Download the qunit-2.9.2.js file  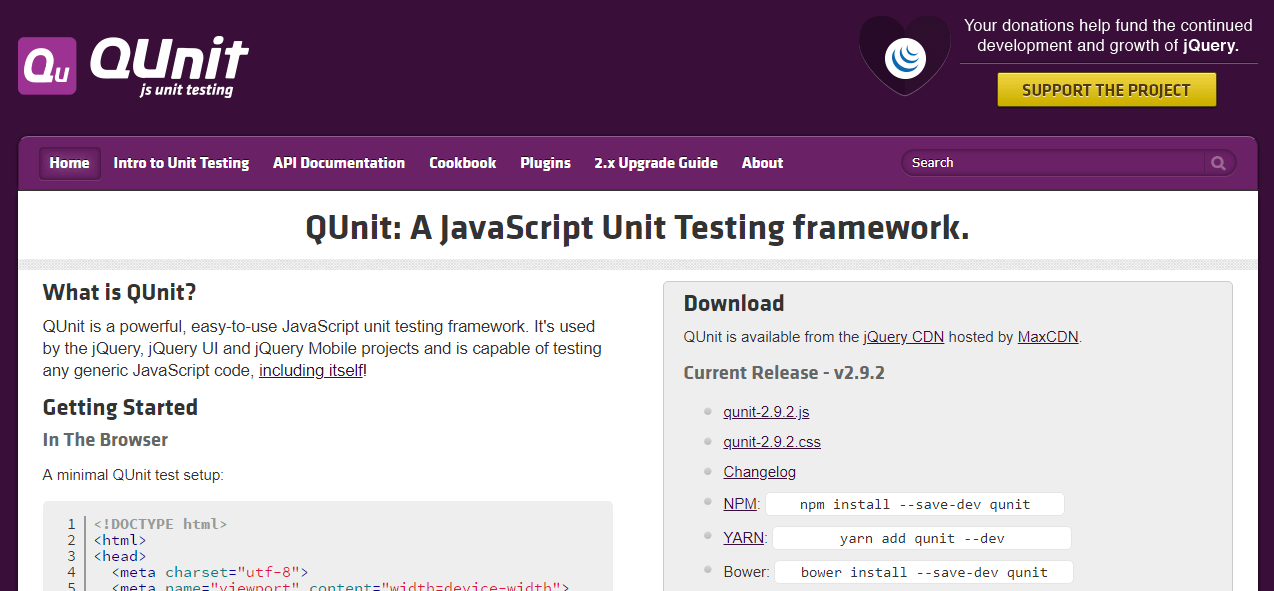tap(766, 412)
